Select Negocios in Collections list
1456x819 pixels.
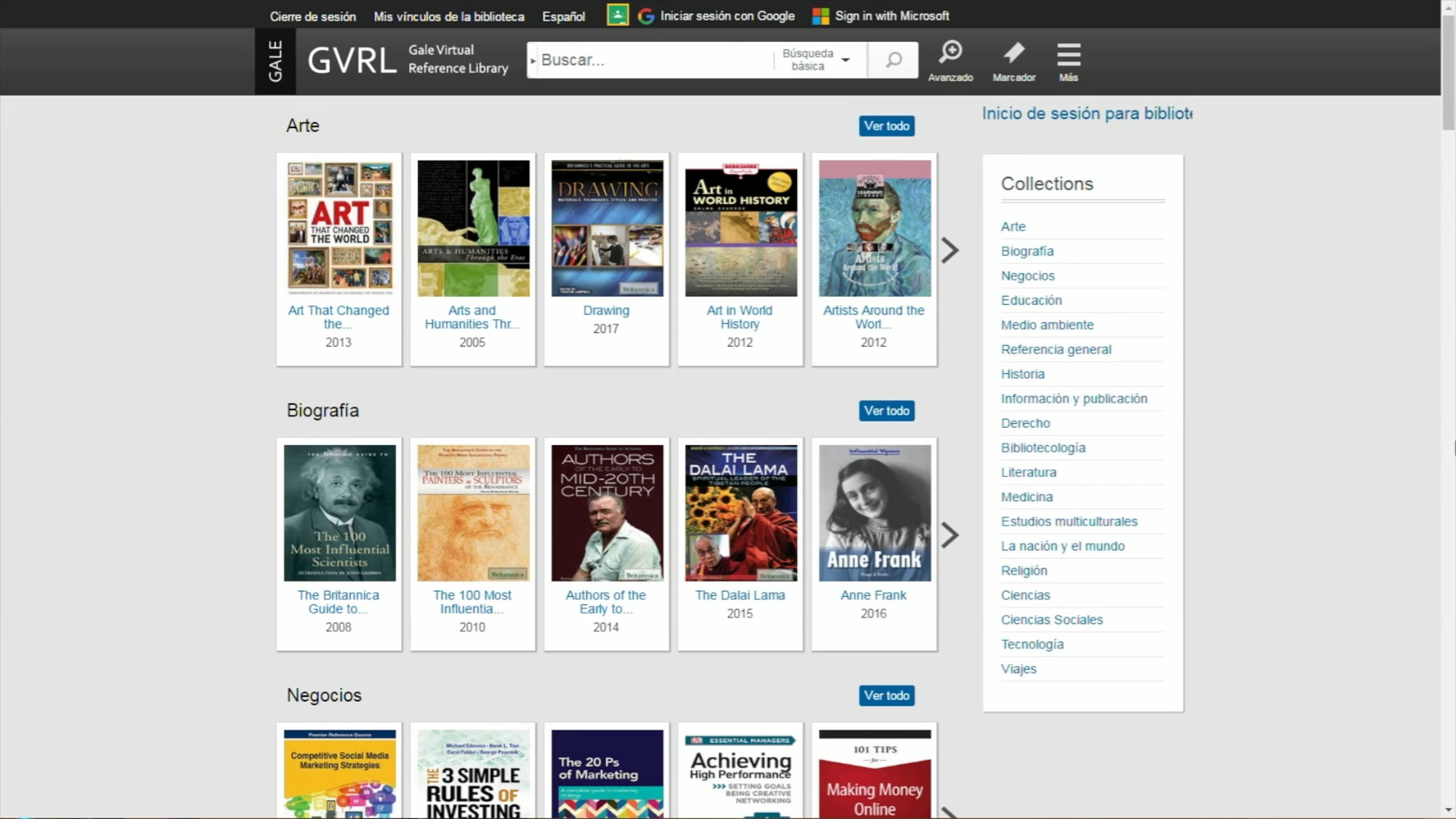(1028, 276)
